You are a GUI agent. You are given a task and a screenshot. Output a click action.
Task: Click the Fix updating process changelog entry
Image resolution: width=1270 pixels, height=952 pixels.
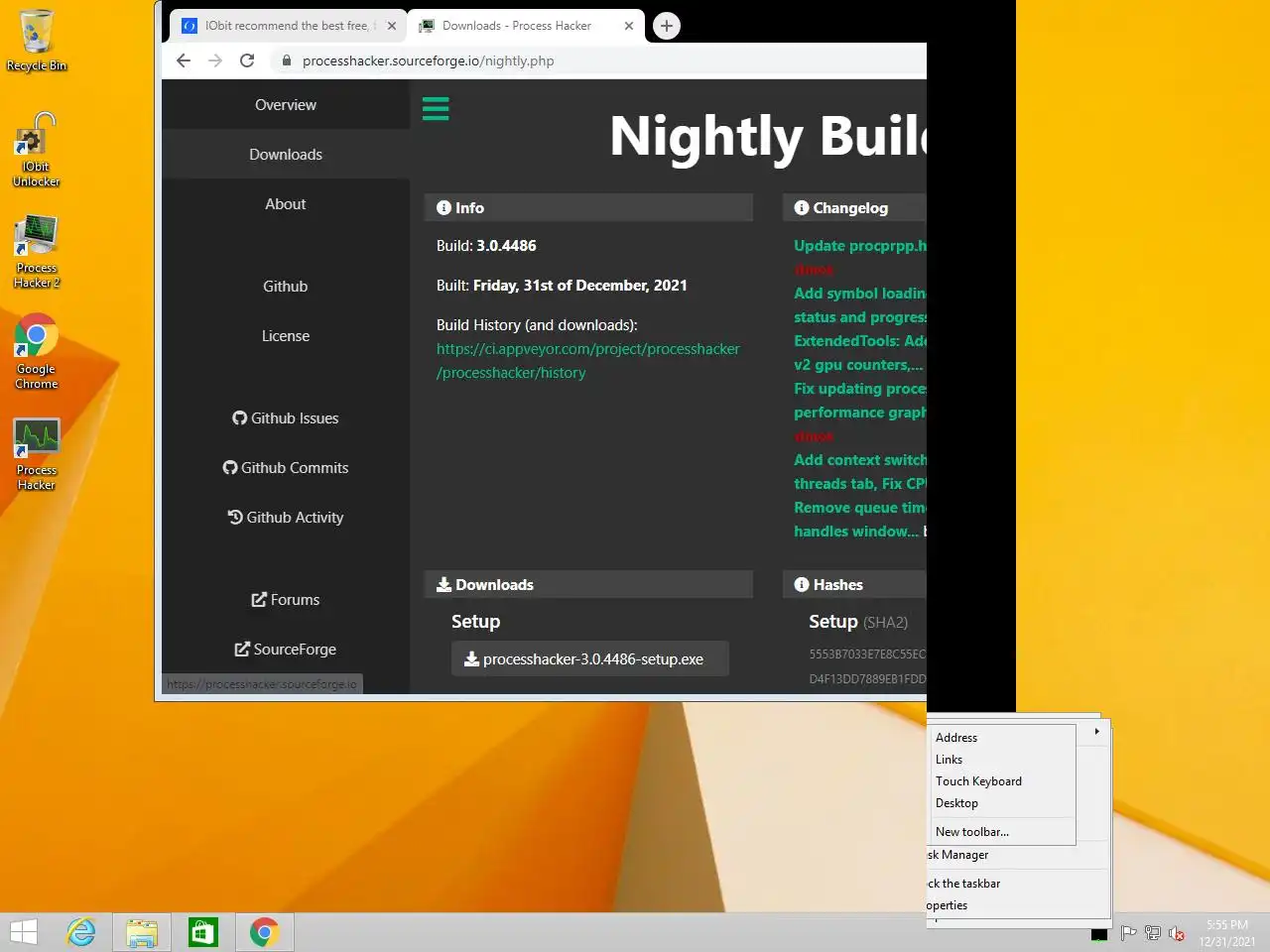coord(860,401)
